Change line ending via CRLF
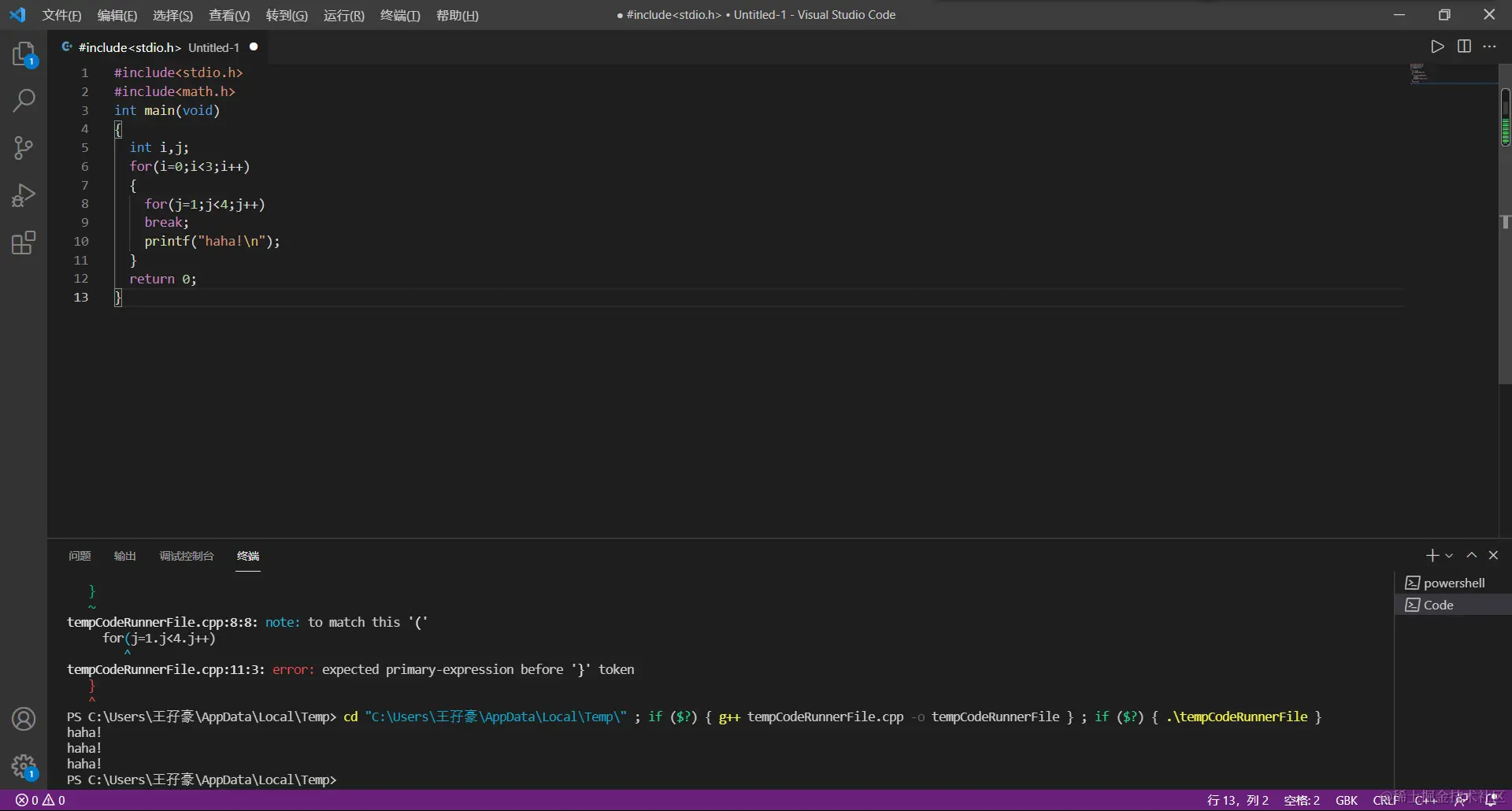Viewport: 1512px width, 811px height. (1386, 800)
